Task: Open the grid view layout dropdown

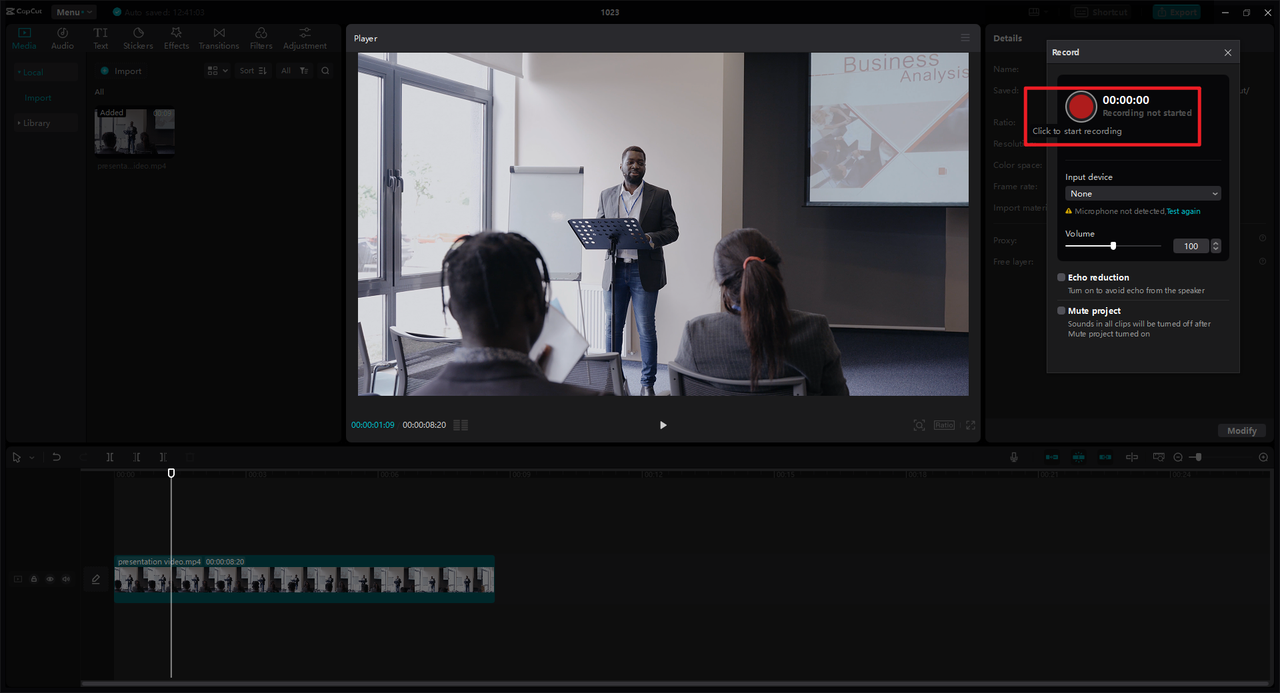Action: 217,71
